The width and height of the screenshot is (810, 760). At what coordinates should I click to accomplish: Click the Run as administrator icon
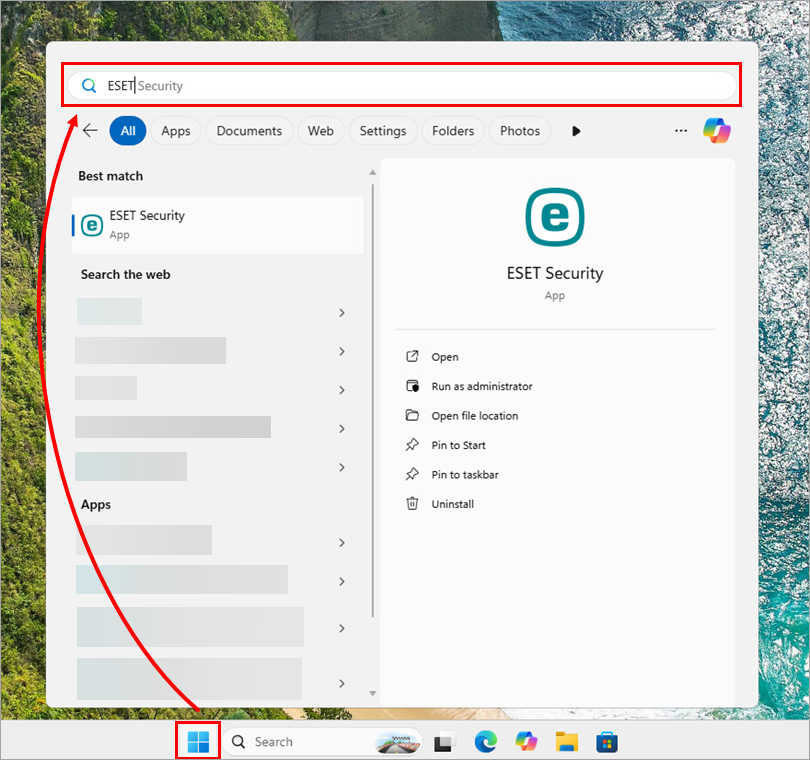click(x=412, y=386)
